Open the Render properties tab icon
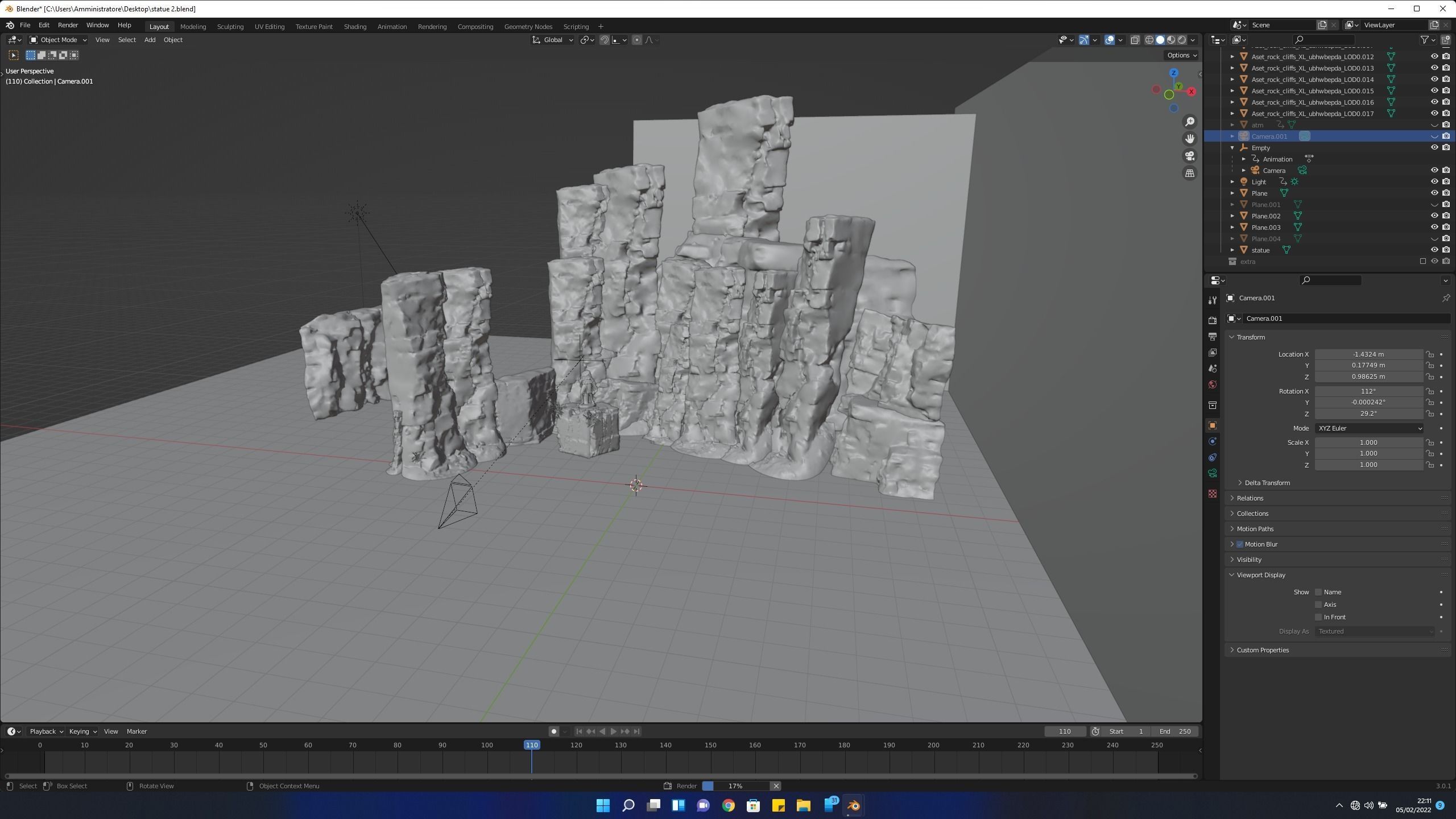 click(1212, 320)
